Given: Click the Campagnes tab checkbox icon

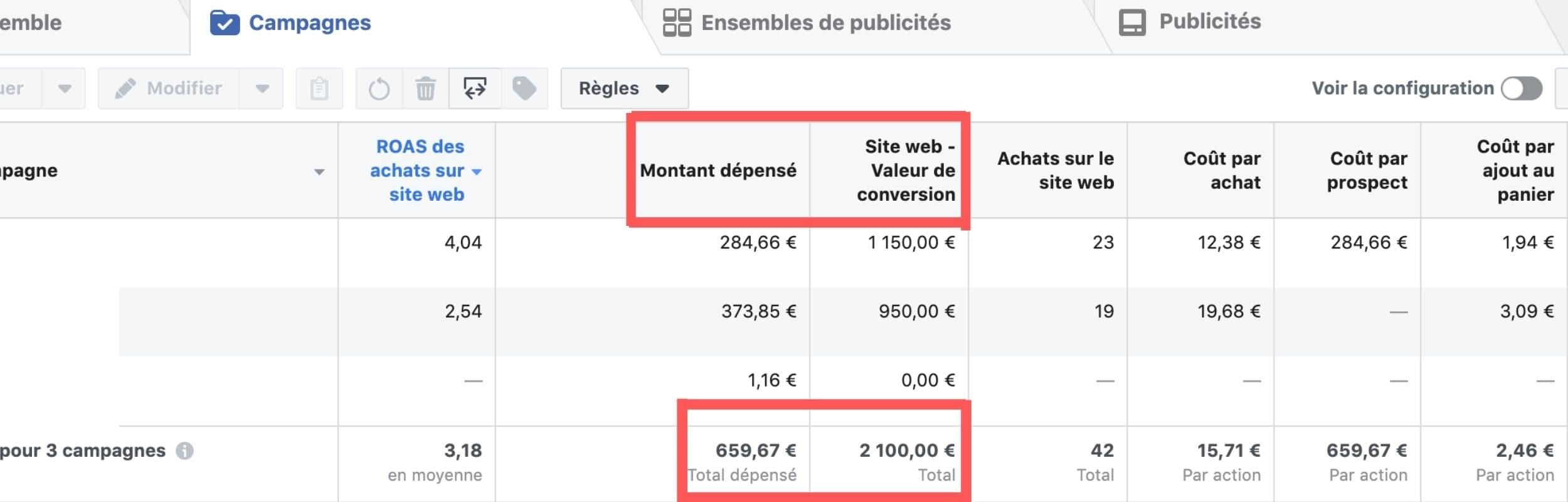Looking at the screenshot, I should click(225, 23).
